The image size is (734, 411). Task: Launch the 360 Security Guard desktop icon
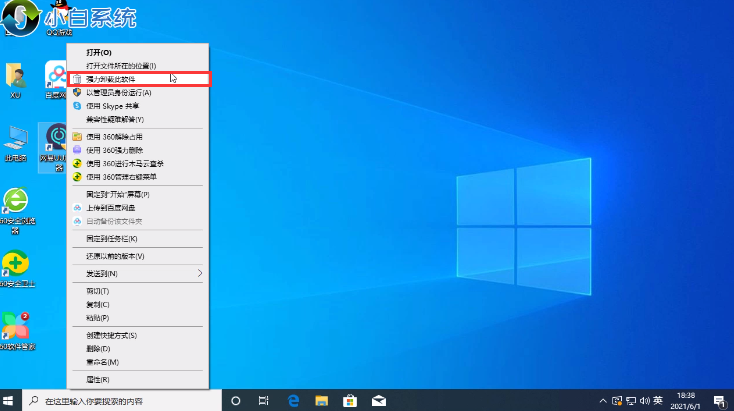pos(15,267)
